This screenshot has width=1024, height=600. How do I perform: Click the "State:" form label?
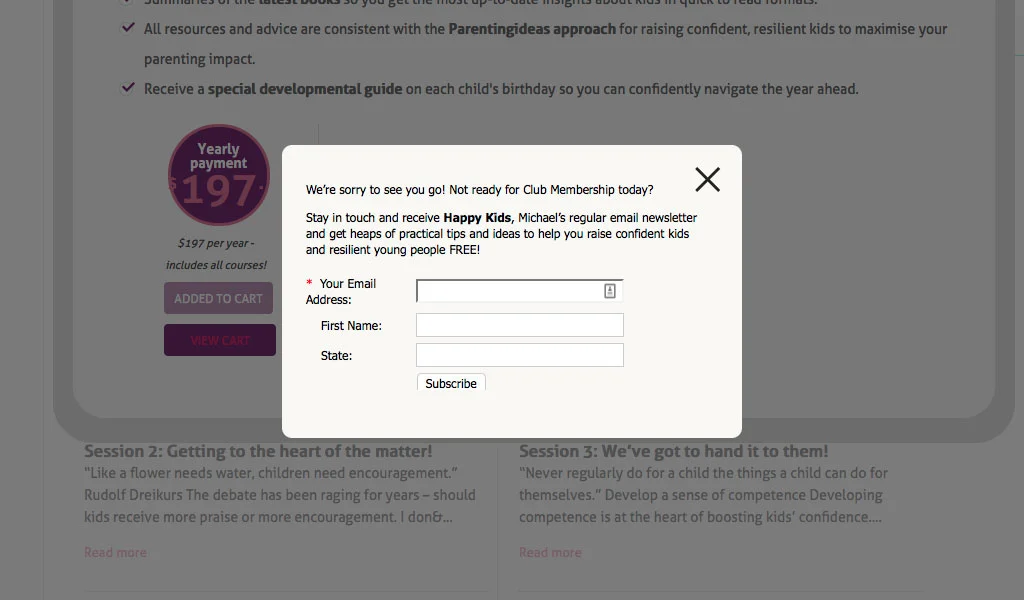336,355
